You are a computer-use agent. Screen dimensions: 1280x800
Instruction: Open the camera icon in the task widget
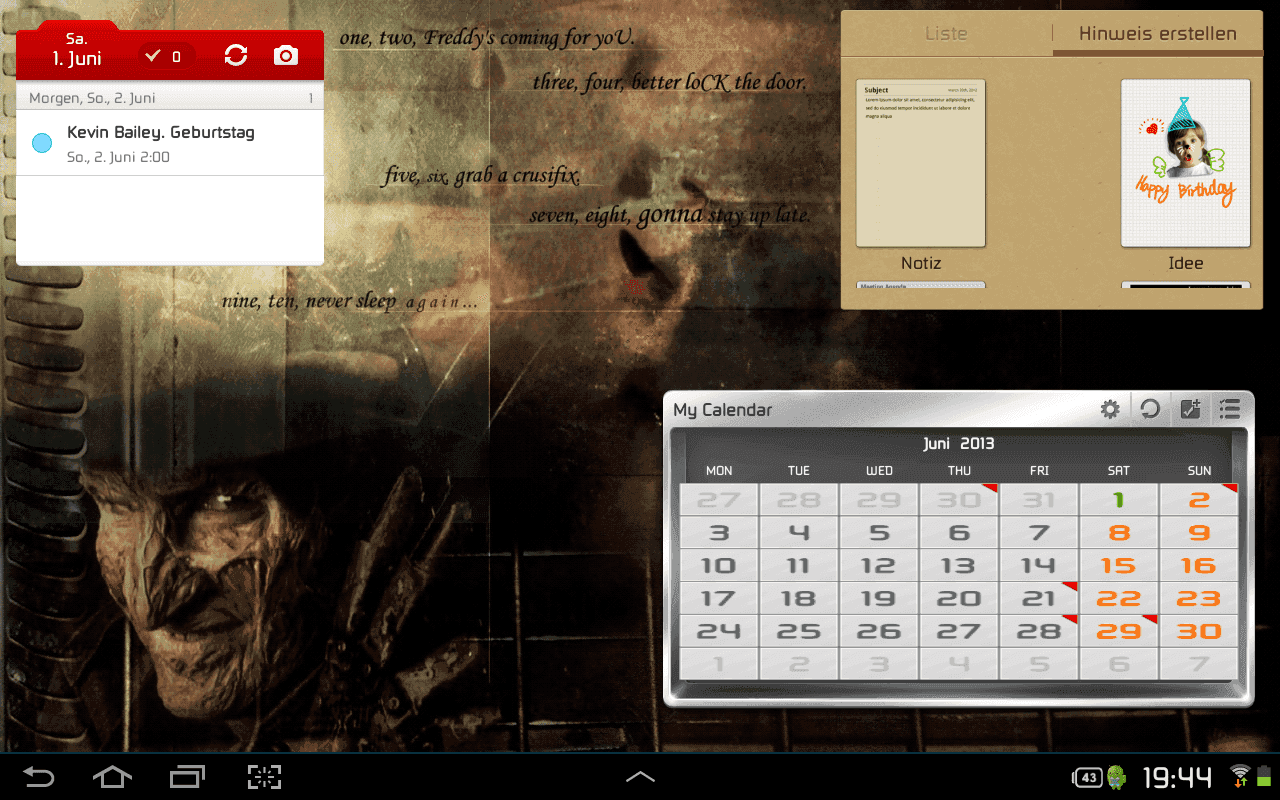tap(286, 55)
